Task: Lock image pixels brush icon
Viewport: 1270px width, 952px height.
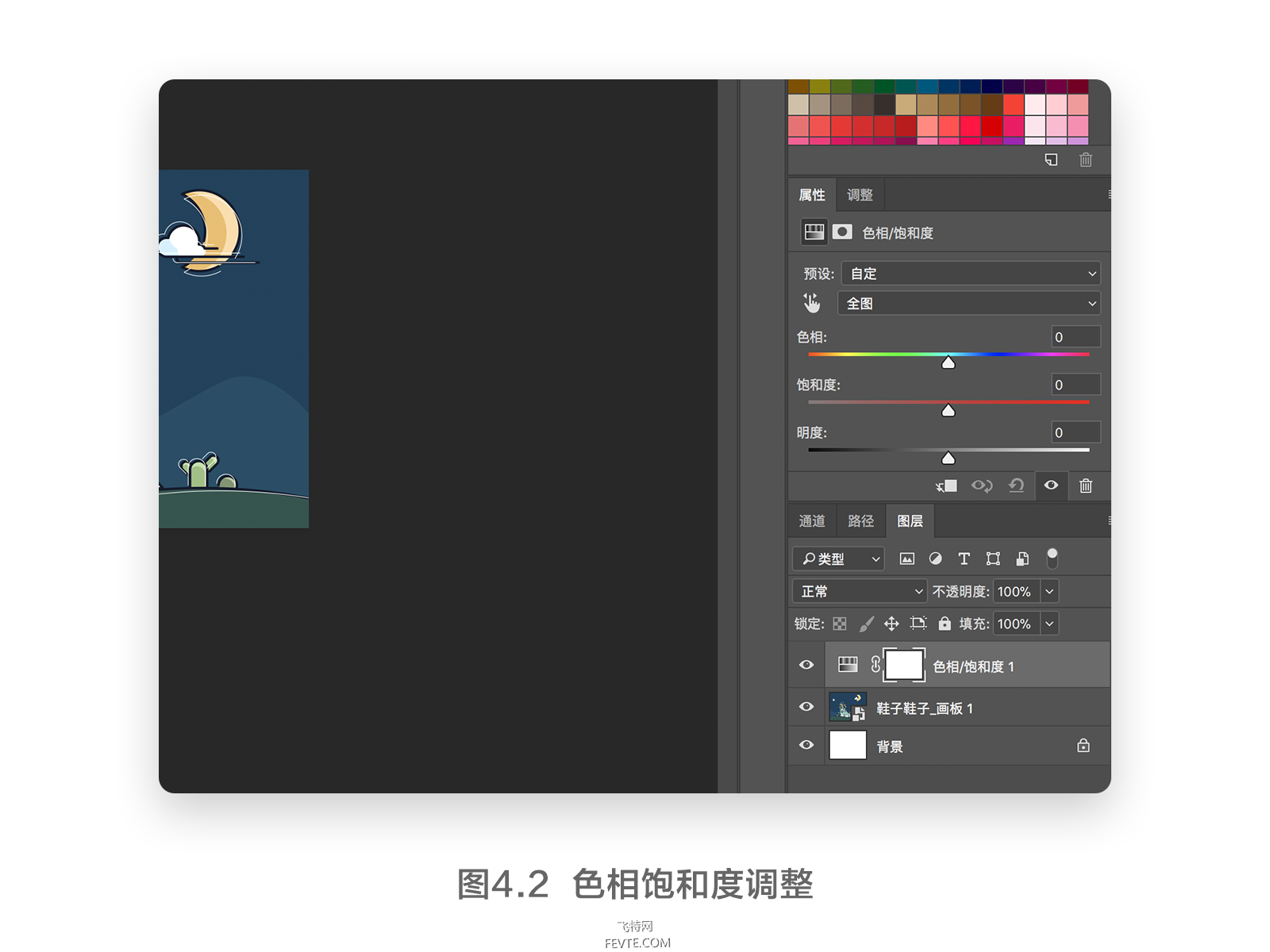Action: (x=866, y=624)
